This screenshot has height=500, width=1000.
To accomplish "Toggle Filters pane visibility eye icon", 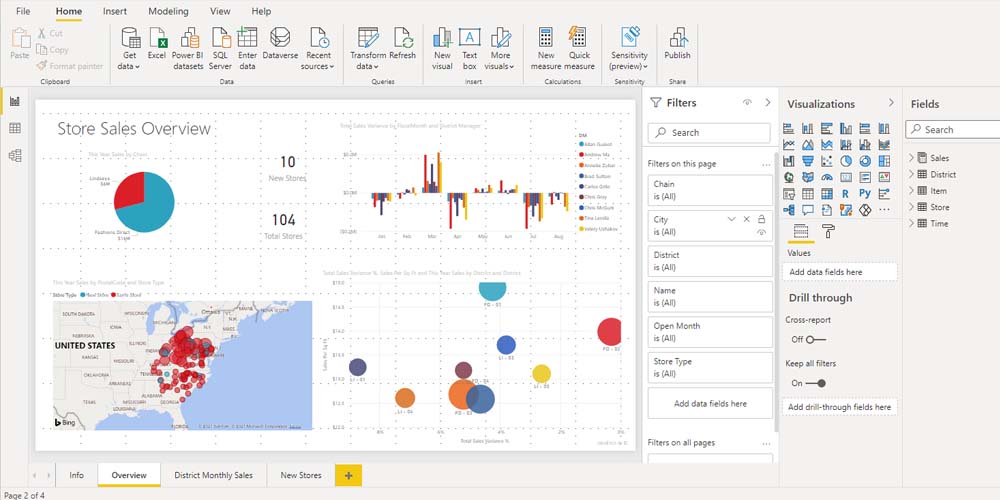I will (x=747, y=103).
